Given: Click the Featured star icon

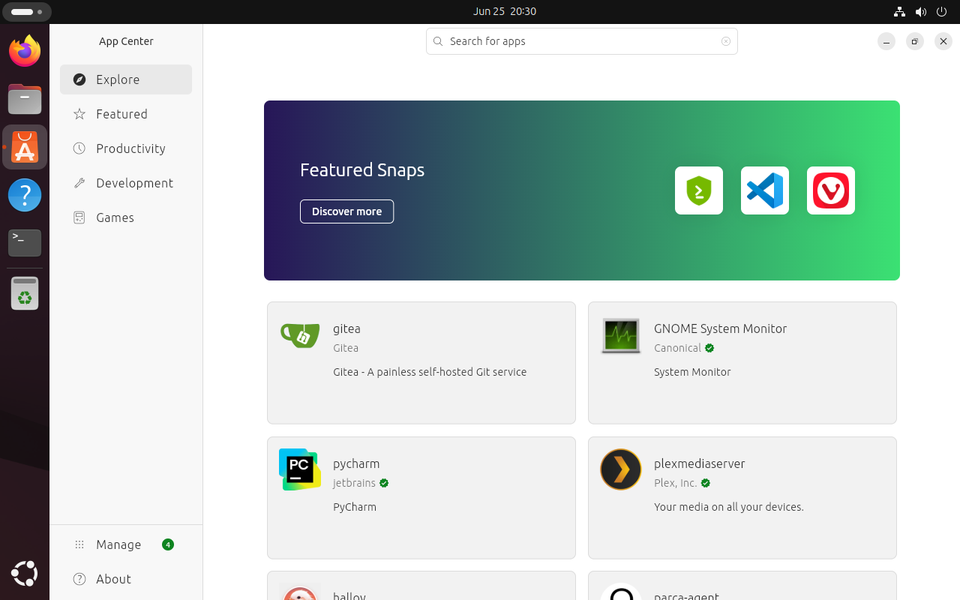Looking at the screenshot, I should (80, 114).
